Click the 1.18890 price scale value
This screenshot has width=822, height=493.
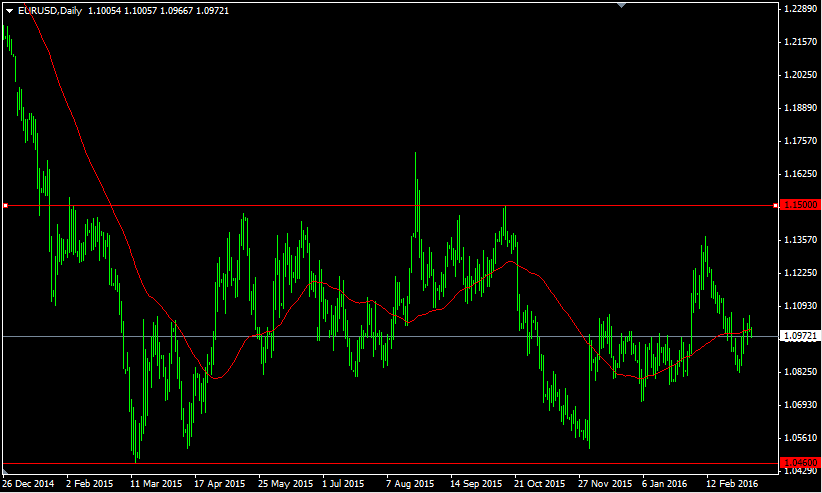[x=801, y=108]
